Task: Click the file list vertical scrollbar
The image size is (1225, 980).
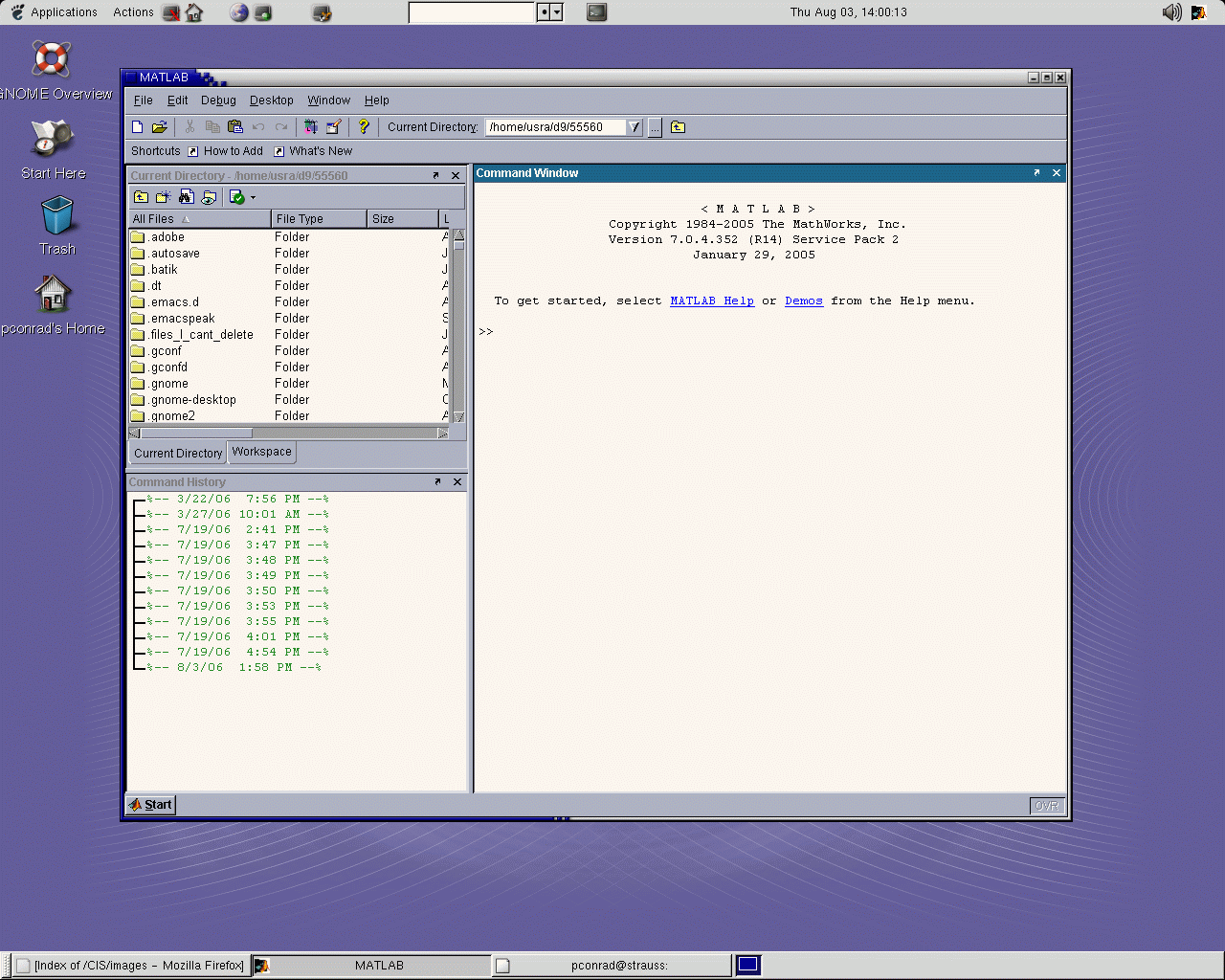Action: [x=458, y=325]
